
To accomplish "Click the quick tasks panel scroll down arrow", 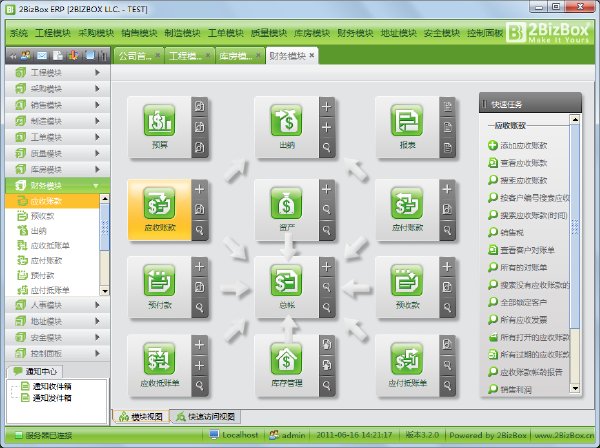I will [575, 388].
